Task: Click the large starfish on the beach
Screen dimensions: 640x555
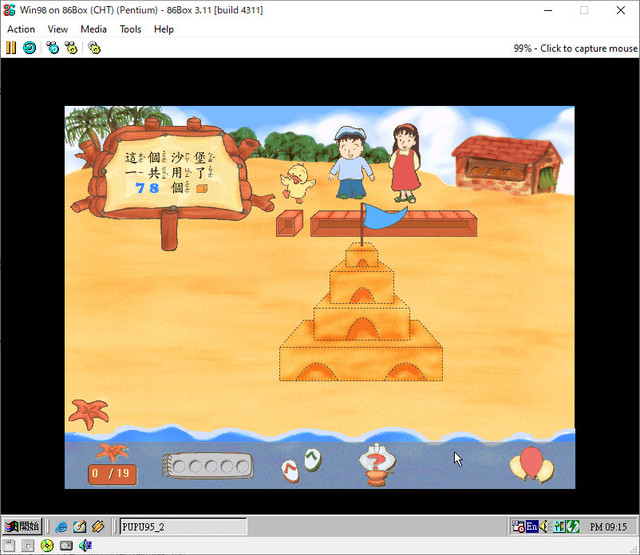Action: coord(89,413)
